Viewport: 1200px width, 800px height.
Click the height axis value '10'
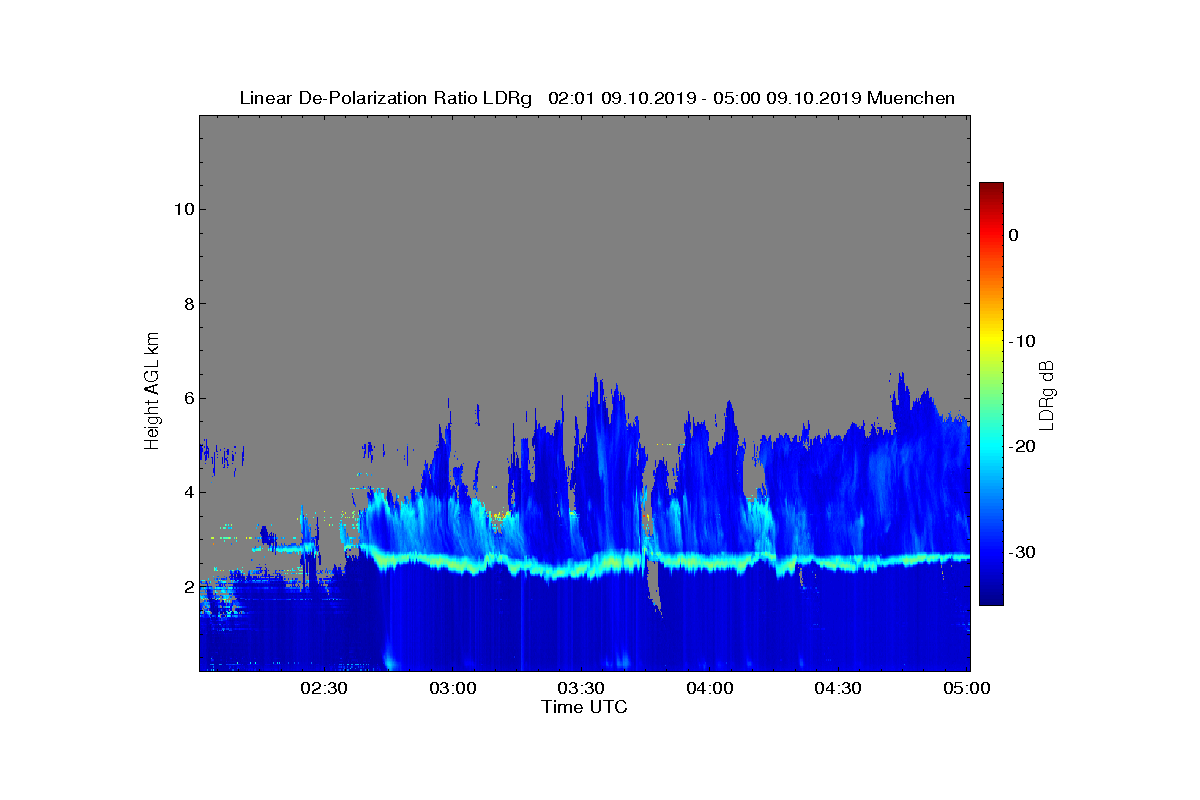[183, 209]
